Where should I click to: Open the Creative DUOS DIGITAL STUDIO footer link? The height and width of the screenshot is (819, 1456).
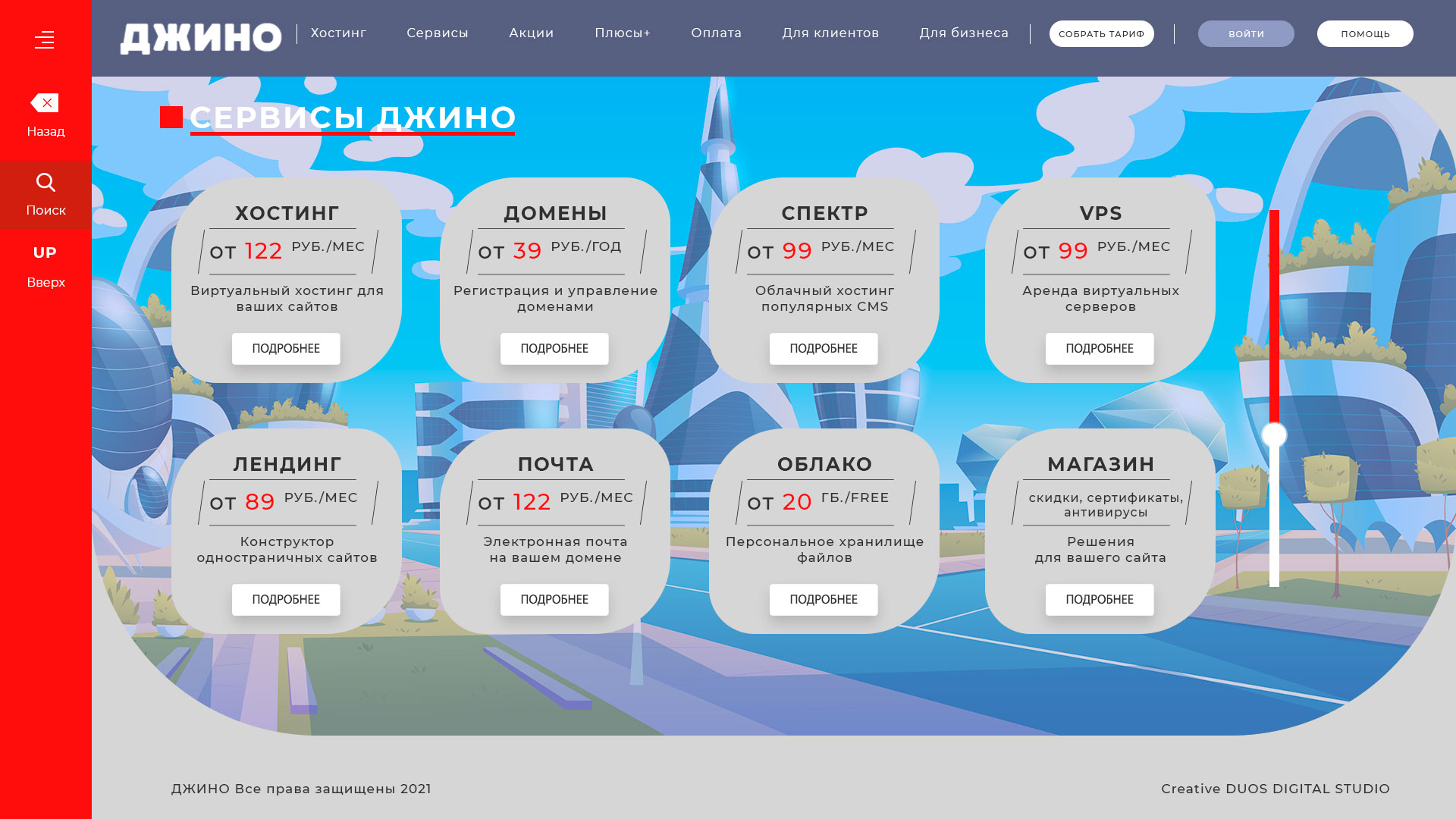click(x=1276, y=789)
